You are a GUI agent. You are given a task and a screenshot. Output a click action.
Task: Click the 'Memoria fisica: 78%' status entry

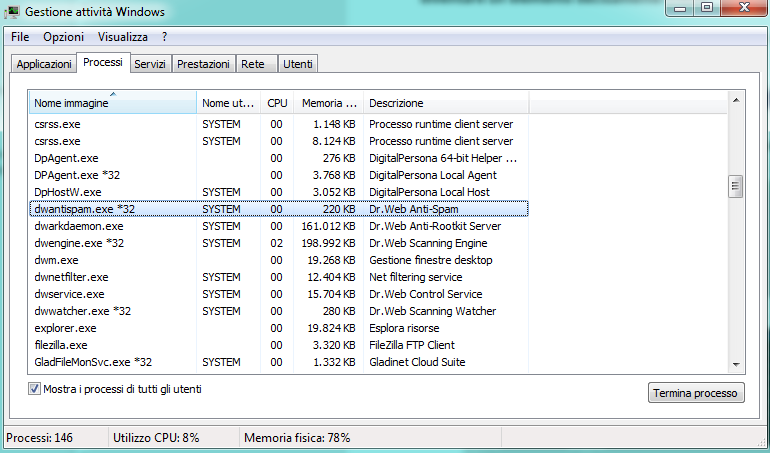tap(297, 438)
